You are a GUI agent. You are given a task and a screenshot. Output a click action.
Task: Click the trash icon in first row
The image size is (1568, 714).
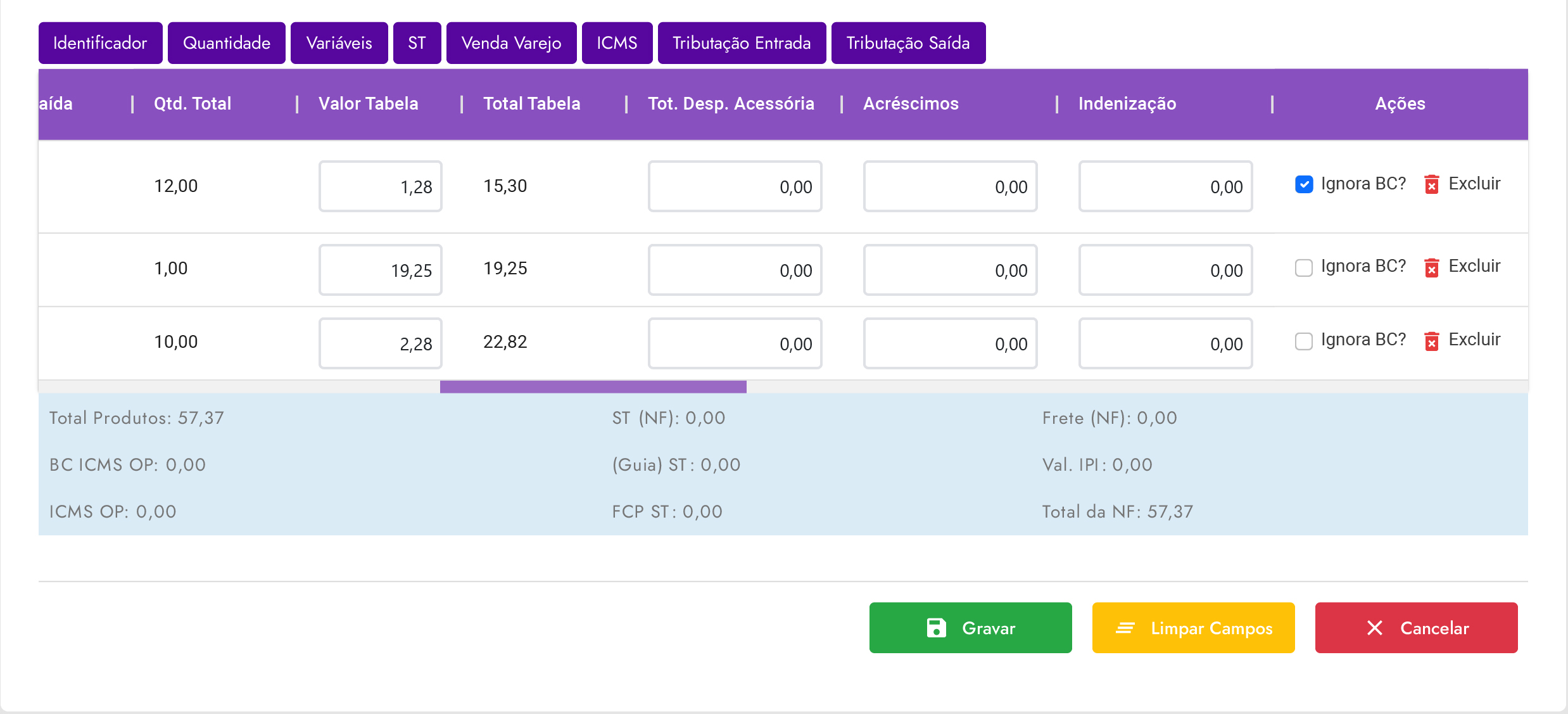point(1431,184)
